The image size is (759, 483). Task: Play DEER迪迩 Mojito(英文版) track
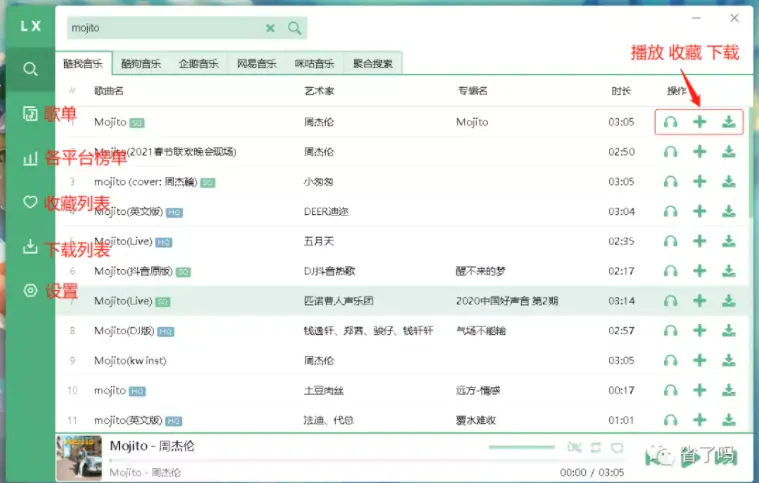[670, 211]
